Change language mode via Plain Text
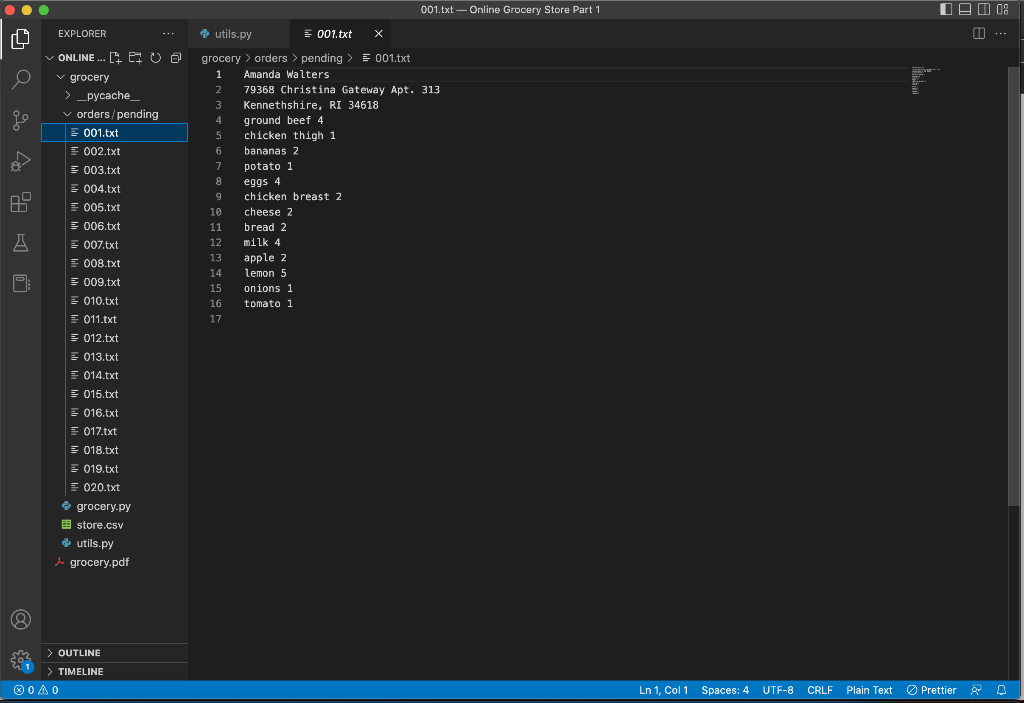Viewport: 1024px width, 703px height. (x=869, y=690)
